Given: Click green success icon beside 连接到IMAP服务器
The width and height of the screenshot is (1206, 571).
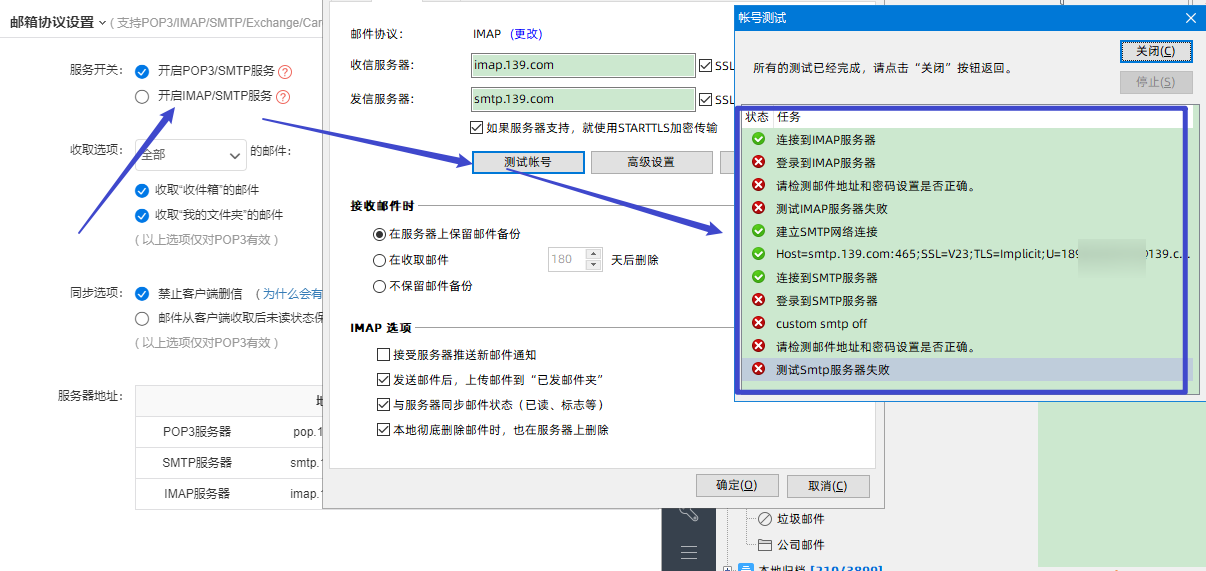Looking at the screenshot, I should coord(759,139).
